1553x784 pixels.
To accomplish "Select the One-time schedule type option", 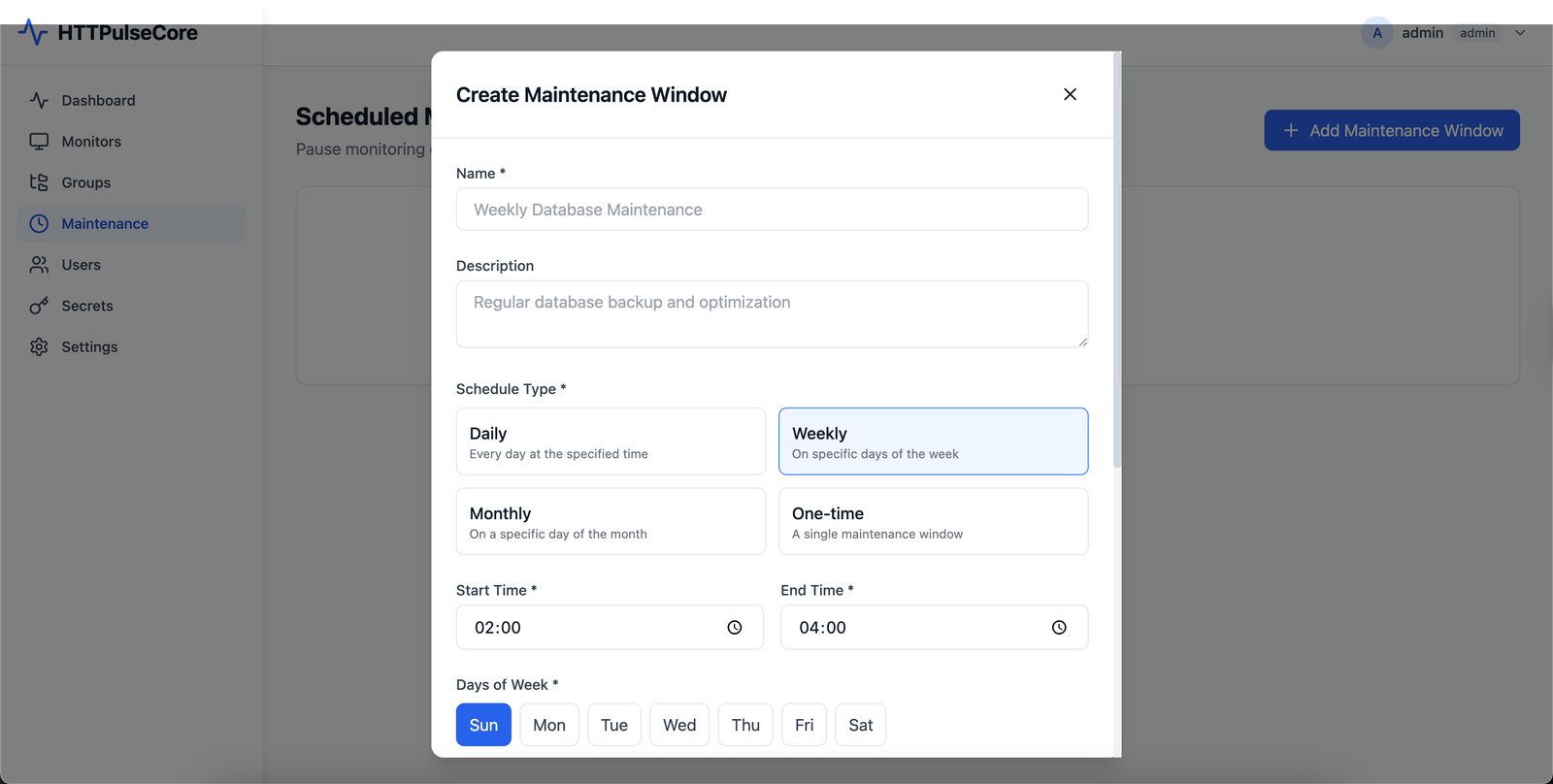I will coord(933,522).
